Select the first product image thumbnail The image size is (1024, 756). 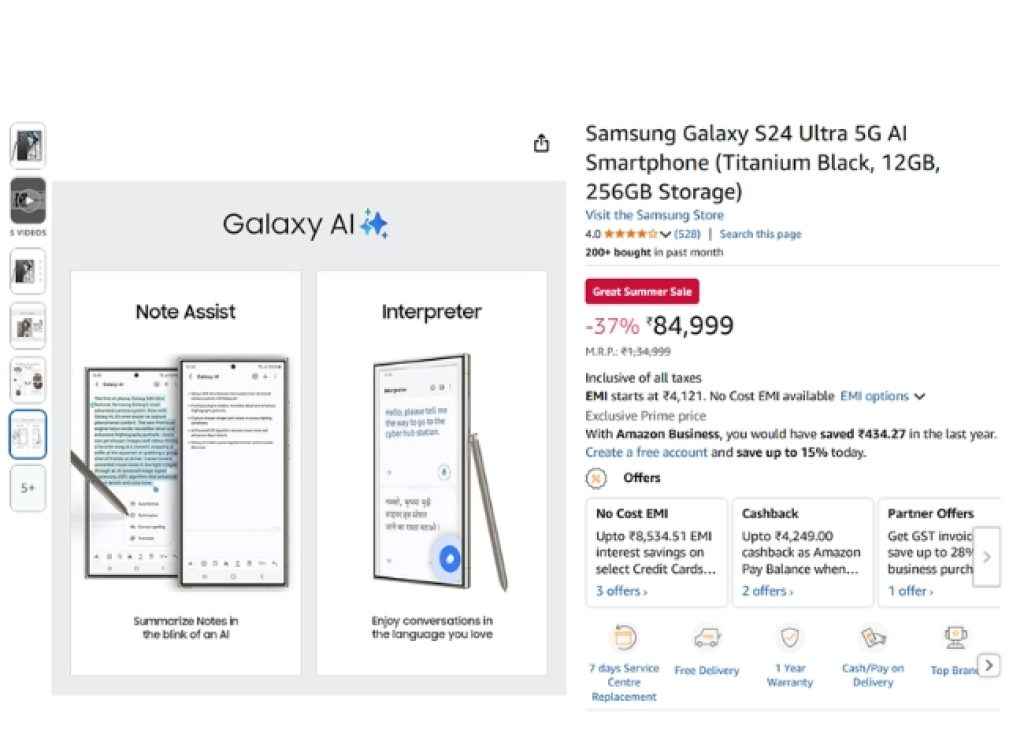pos(27,144)
